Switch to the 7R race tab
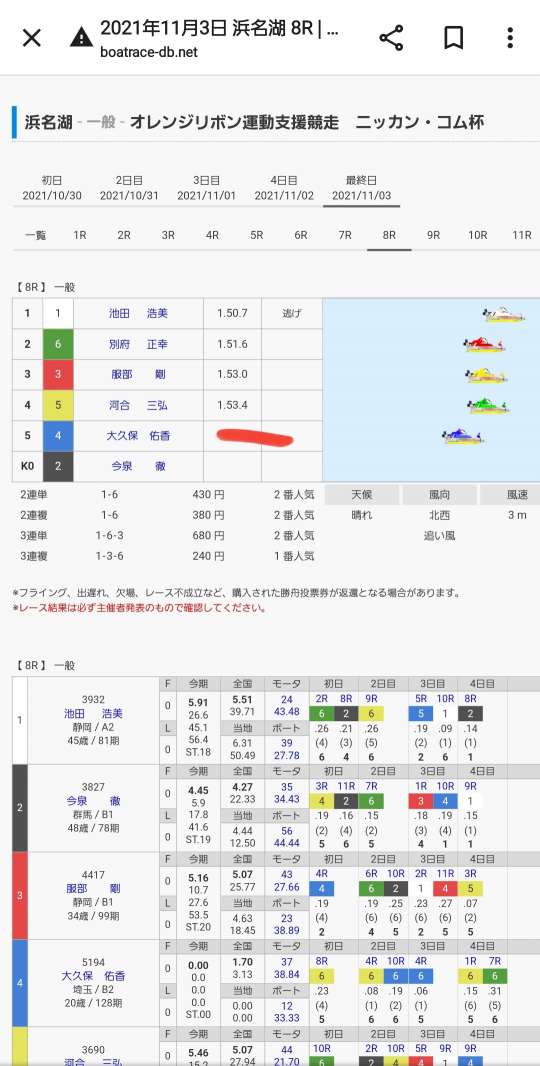This screenshot has height=1066, width=540. click(345, 235)
